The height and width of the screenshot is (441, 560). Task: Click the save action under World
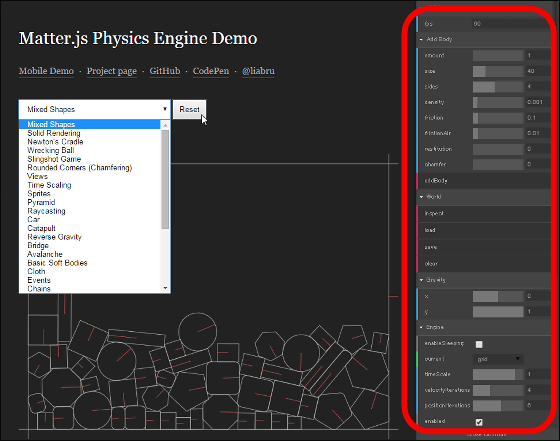pyautogui.click(x=484, y=247)
